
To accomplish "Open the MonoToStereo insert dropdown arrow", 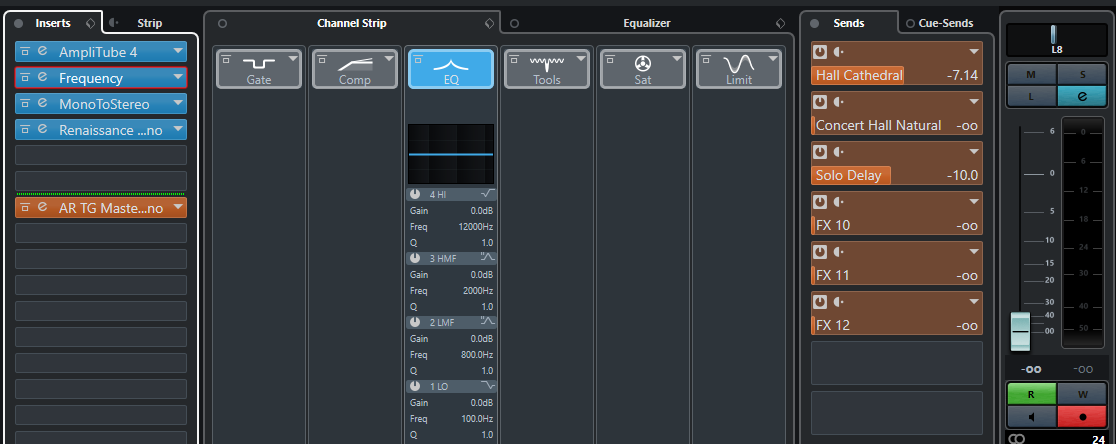I will click(x=177, y=104).
